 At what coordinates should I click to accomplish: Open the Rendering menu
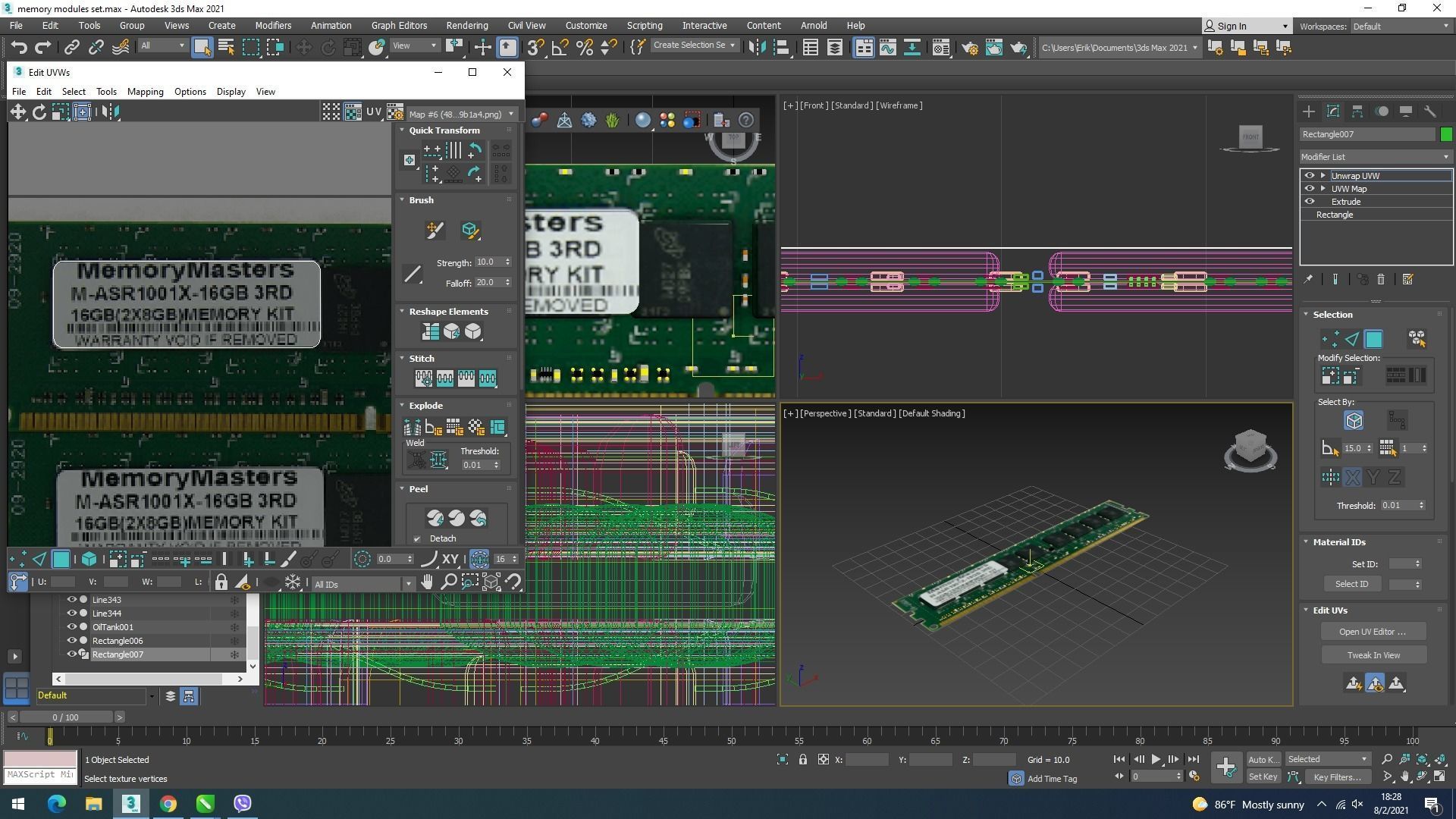(466, 25)
